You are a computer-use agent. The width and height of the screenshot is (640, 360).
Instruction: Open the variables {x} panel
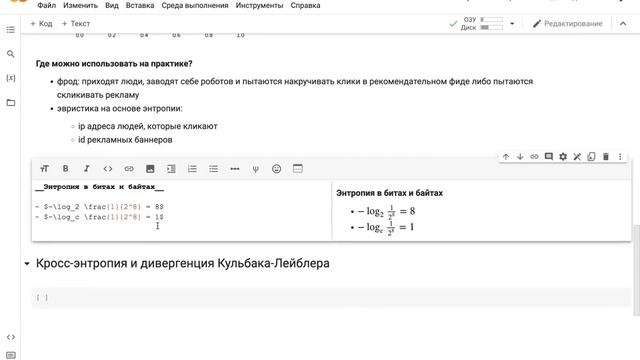click(11, 78)
